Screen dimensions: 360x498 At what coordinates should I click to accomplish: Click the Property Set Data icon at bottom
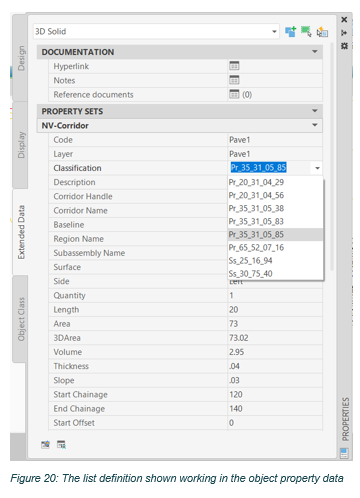click(x=61, y=444)
